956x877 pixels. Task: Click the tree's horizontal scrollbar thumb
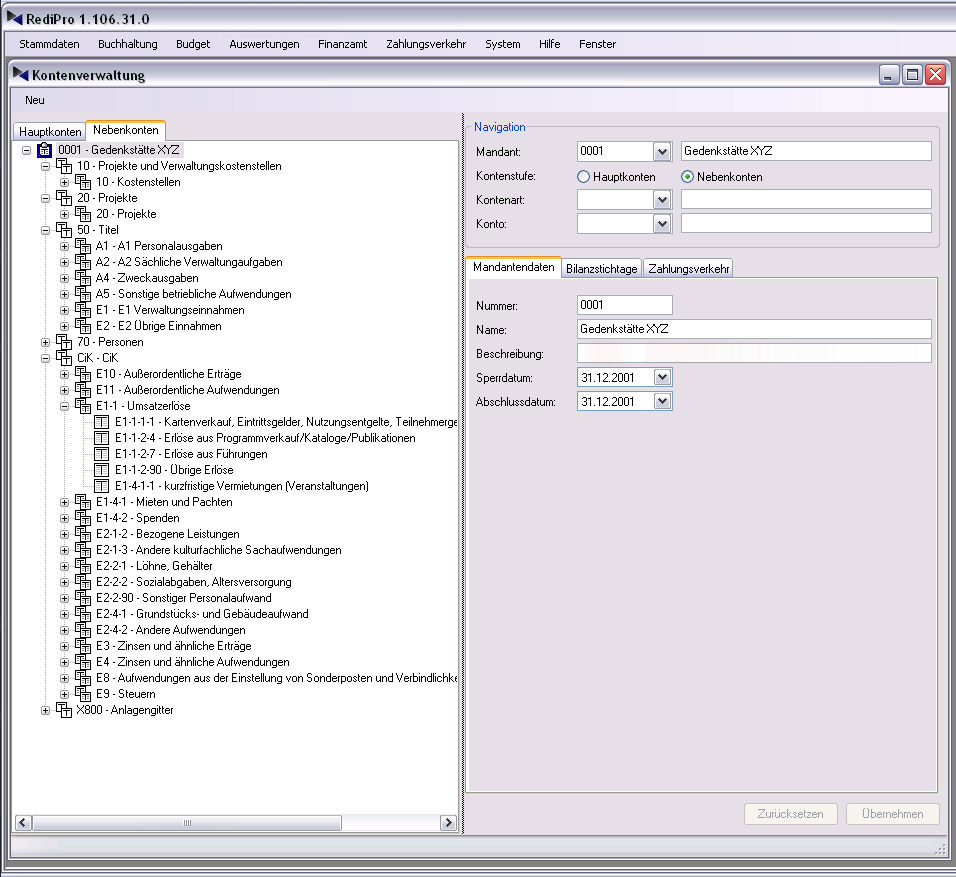coord(186,823)
